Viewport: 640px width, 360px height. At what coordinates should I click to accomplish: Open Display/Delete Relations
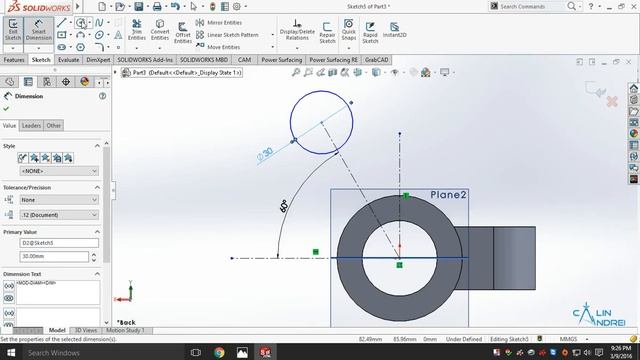(x=297, y=29)
